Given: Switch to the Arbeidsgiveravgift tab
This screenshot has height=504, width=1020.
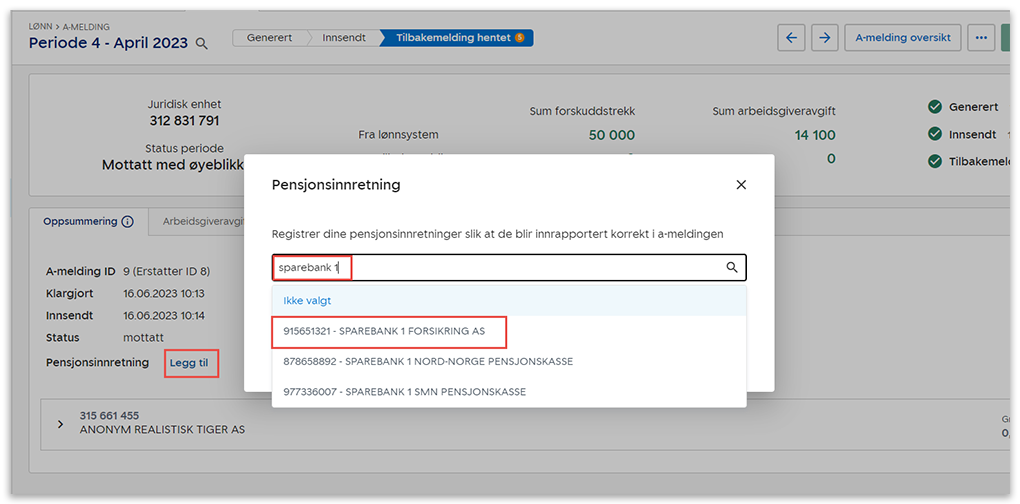Looking at the screenshot, I should 200,222.
